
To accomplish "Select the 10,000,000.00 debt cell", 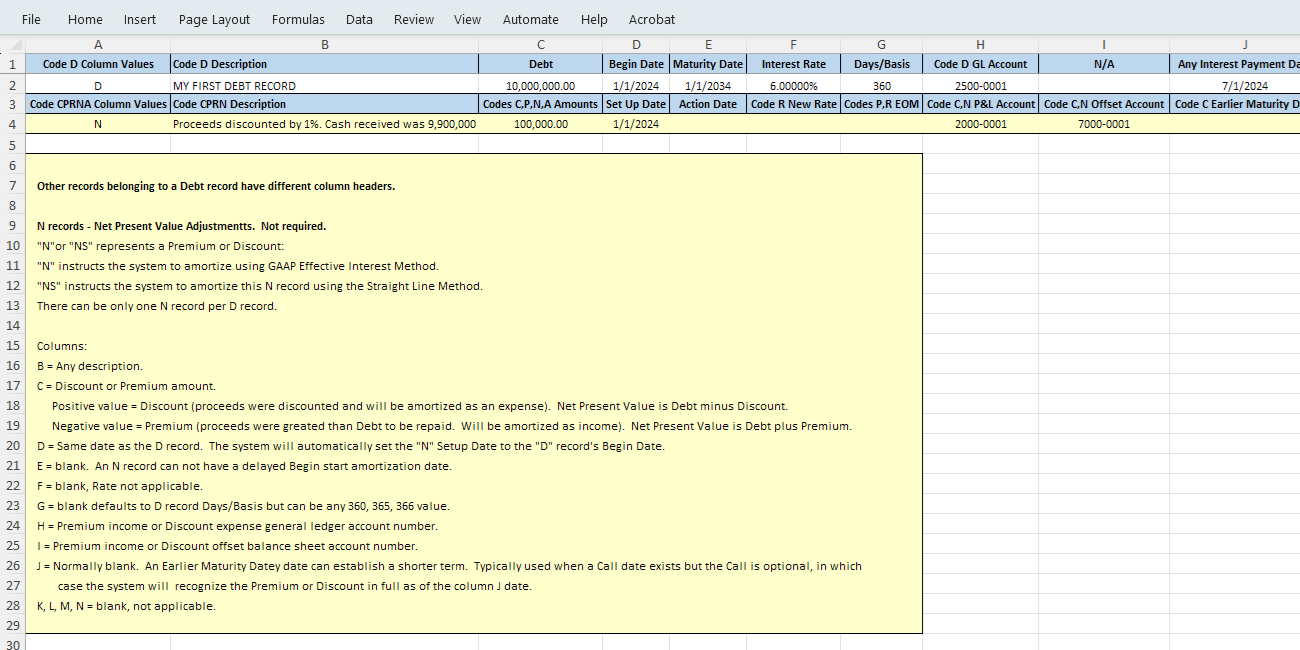I will pos(541,85).
